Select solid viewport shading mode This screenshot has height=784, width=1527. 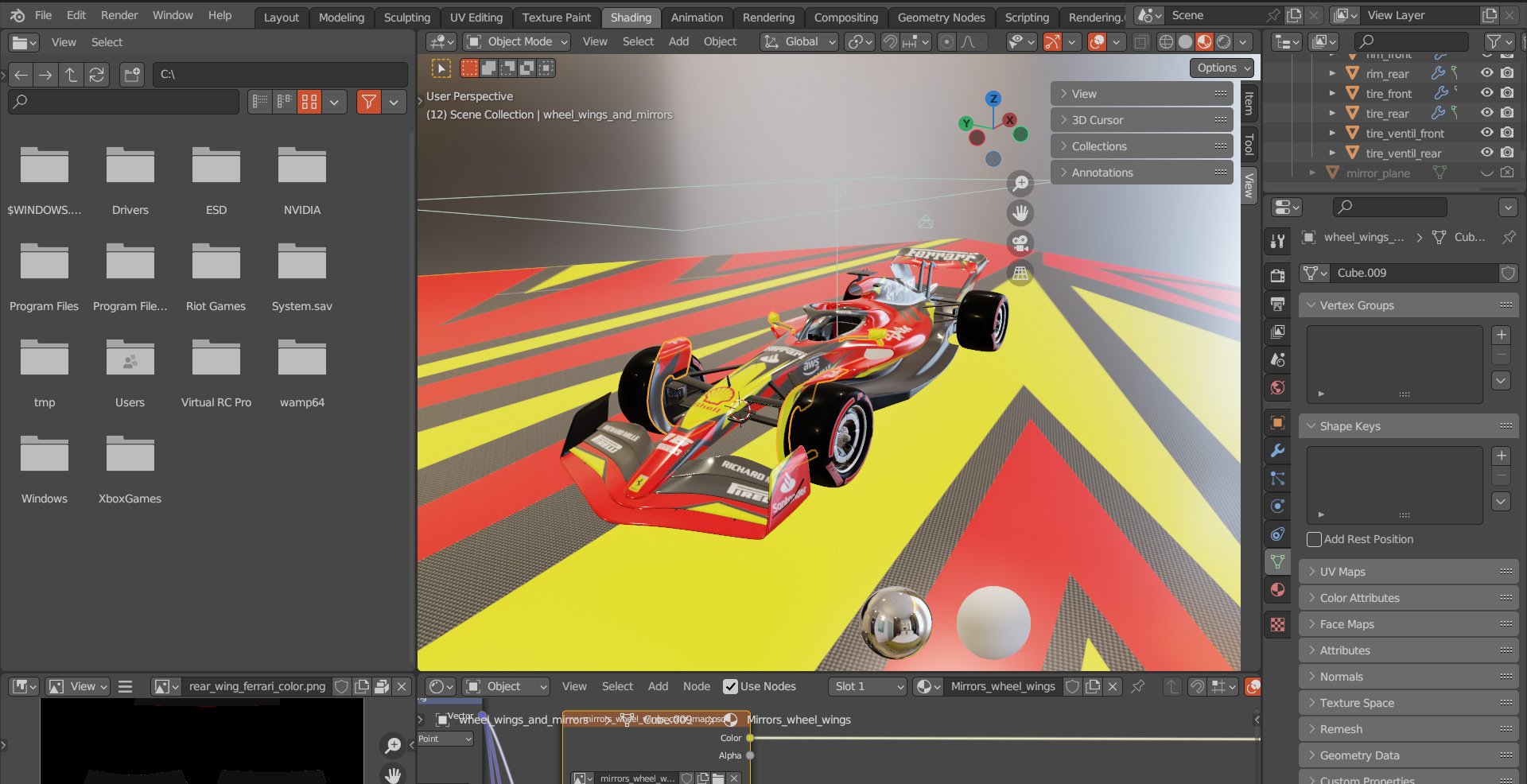pyautogui.click(x=1185, y=42)
